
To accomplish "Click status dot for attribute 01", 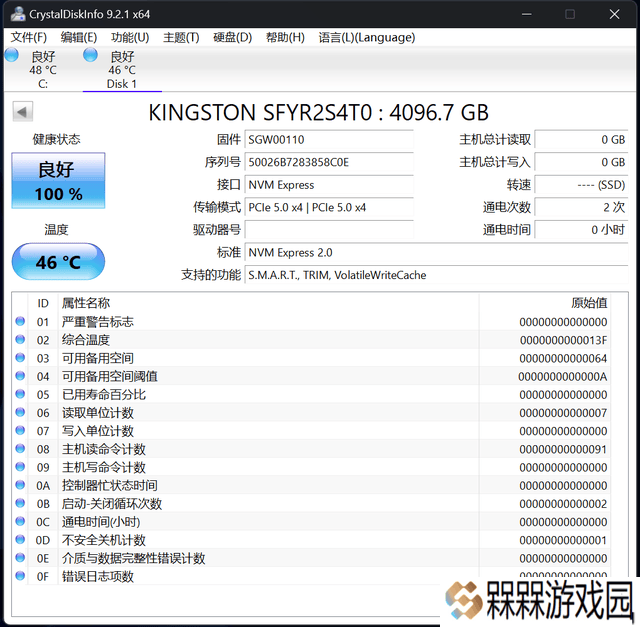I will pyautogui.click(x=20, y=321).
